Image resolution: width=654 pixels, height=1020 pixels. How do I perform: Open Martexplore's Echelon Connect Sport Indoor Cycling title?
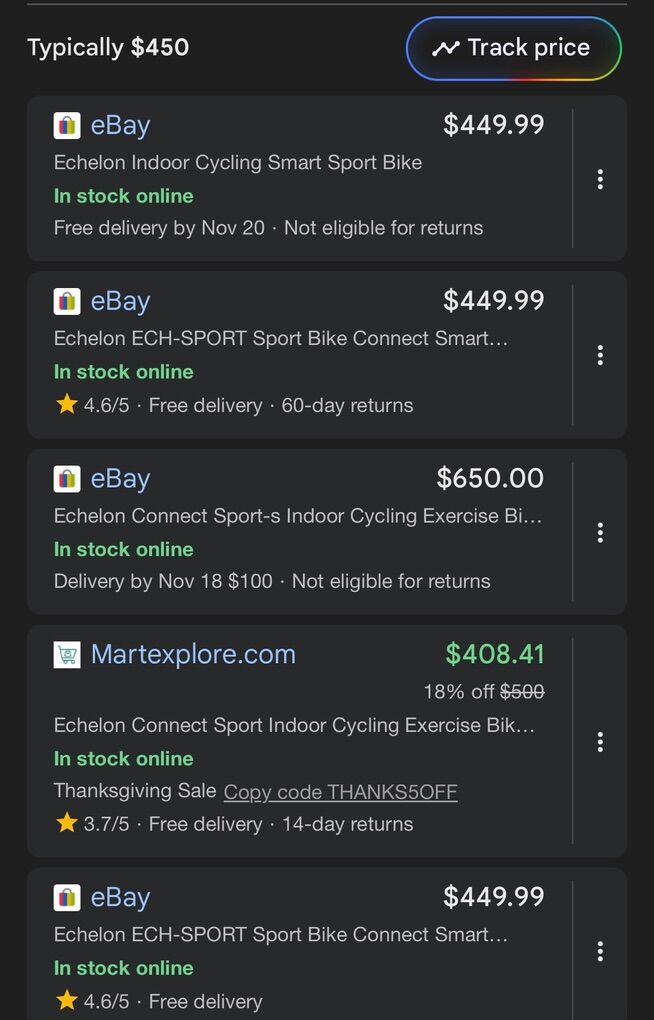pyautogui.click(x=294, y=725)
